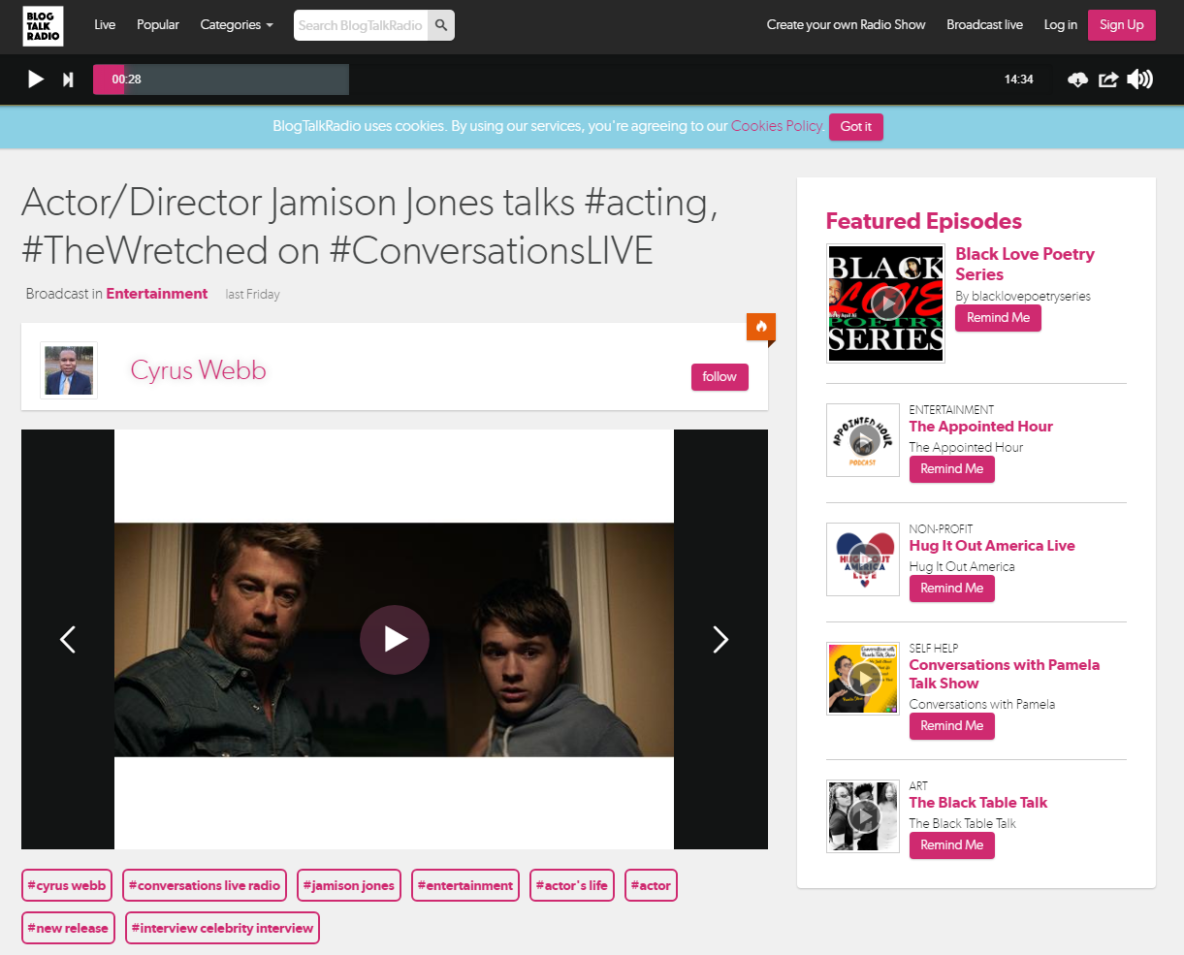Open The Black Table Talk title link

[978, 803]
